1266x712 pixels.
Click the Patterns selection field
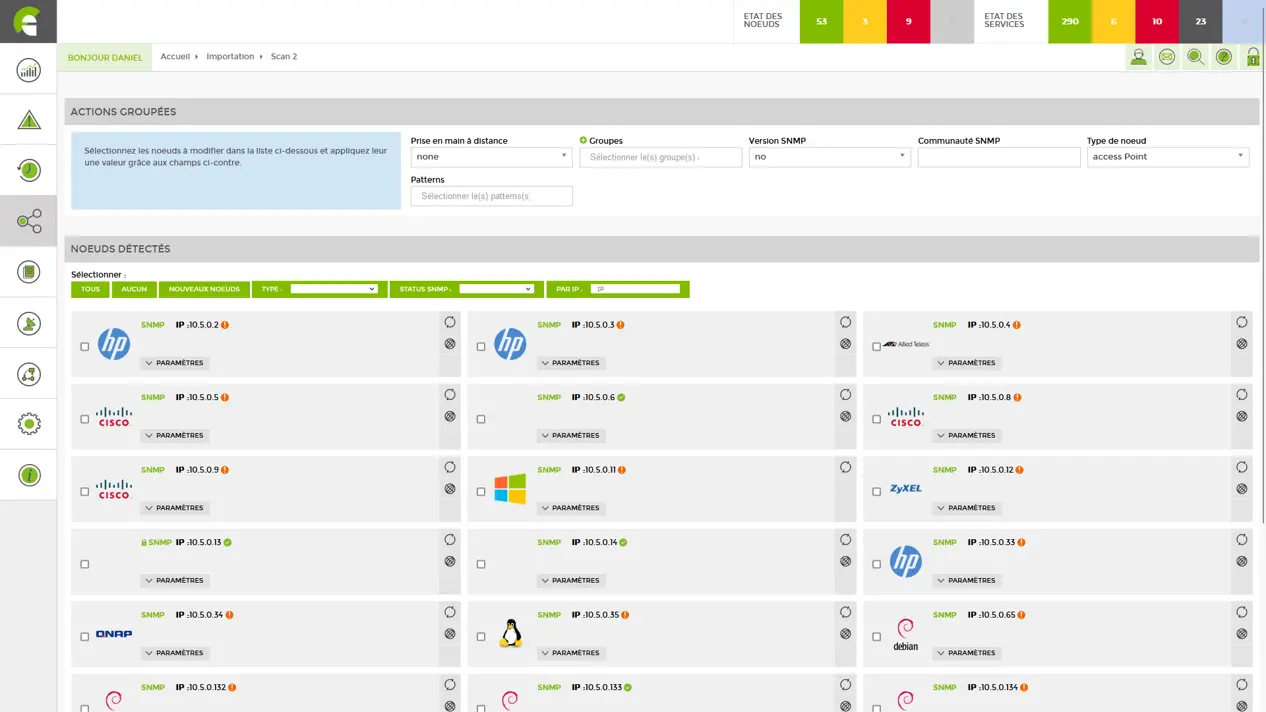click(491, 196)
